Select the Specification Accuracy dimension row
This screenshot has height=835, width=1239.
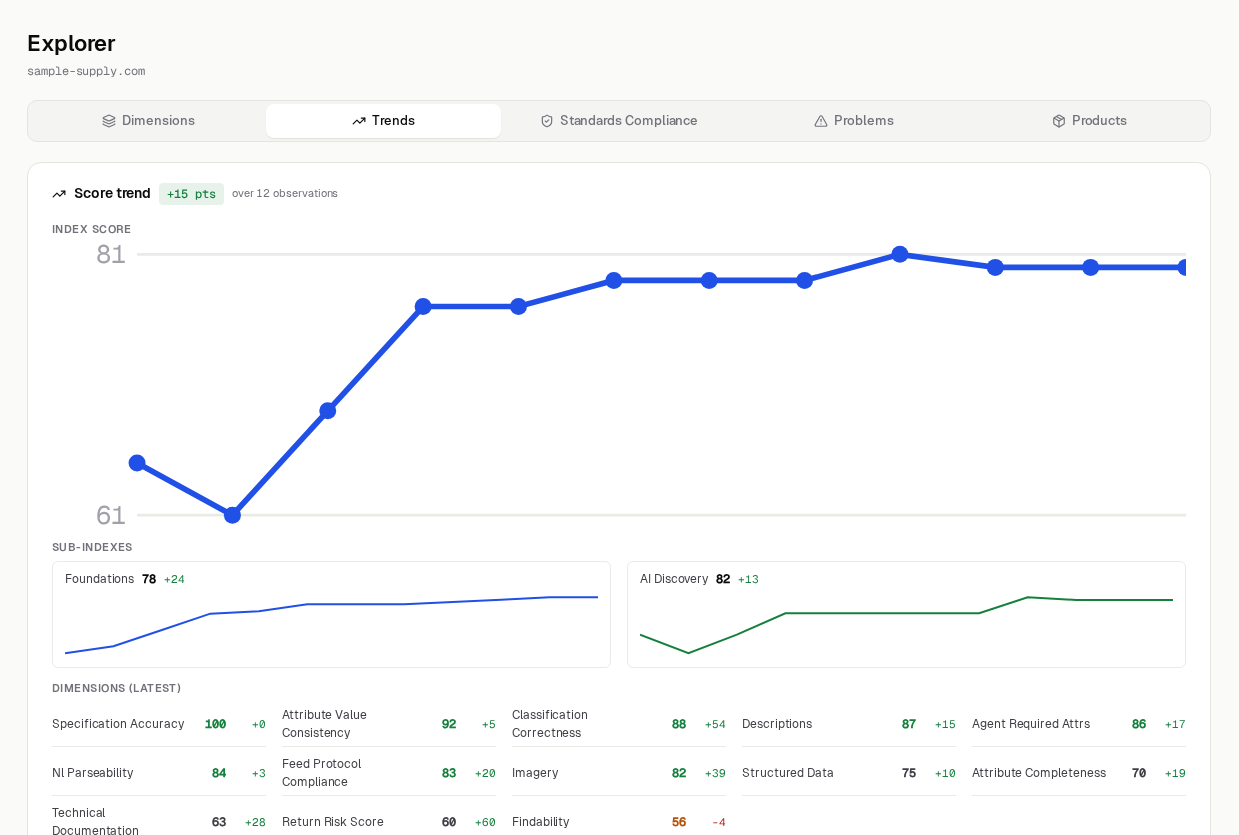pos(159,724)
